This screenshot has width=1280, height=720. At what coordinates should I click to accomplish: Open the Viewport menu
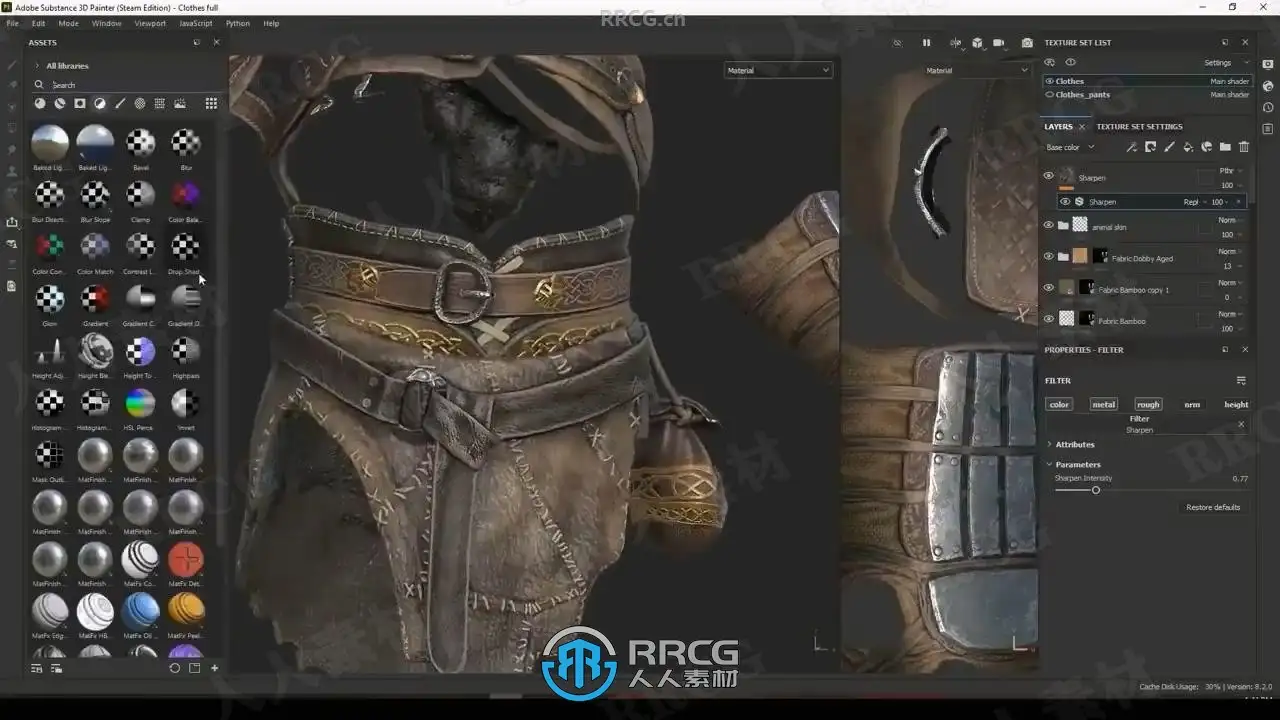pos(150,23)
